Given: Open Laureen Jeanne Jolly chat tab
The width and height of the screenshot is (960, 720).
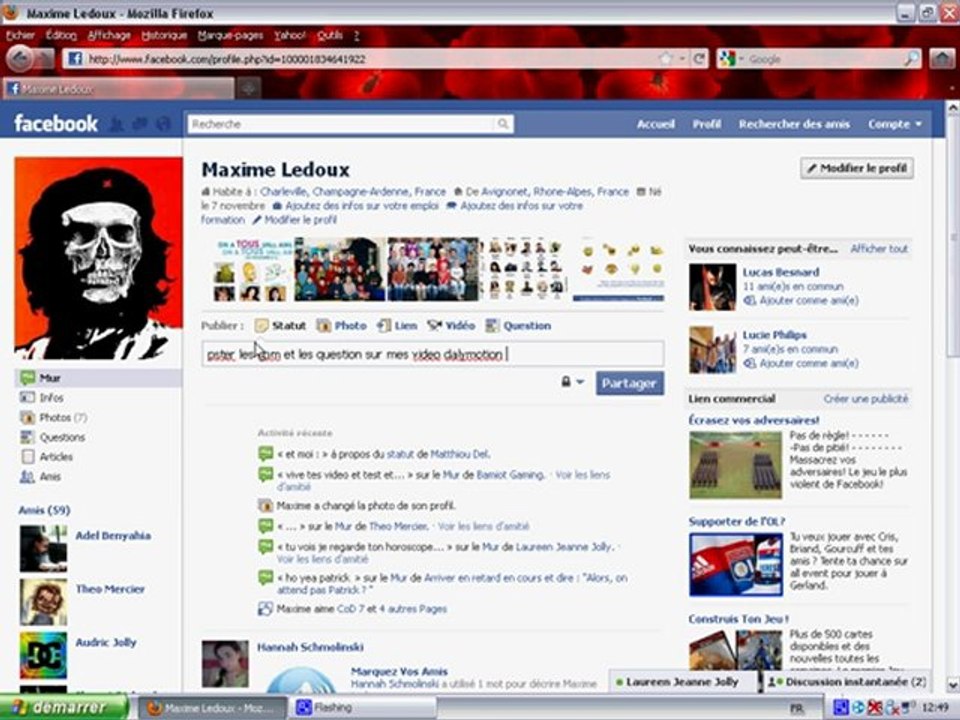Looking at the screenshot, I should click(683, 682).
